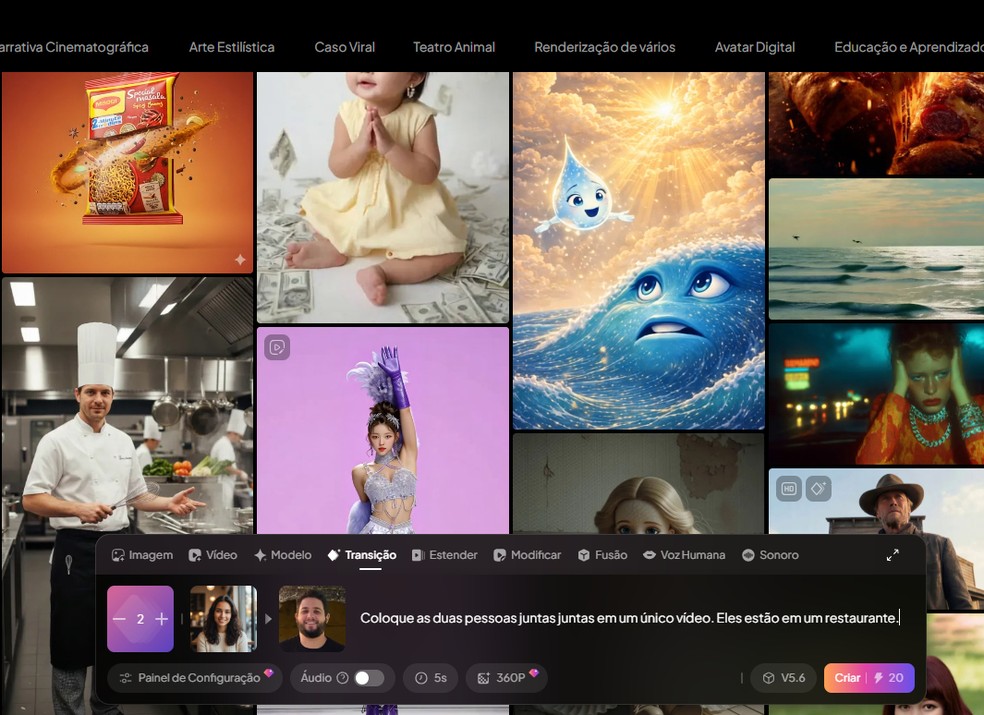
Task: Switch to the Imagem tab
Action: pos(142,555)
